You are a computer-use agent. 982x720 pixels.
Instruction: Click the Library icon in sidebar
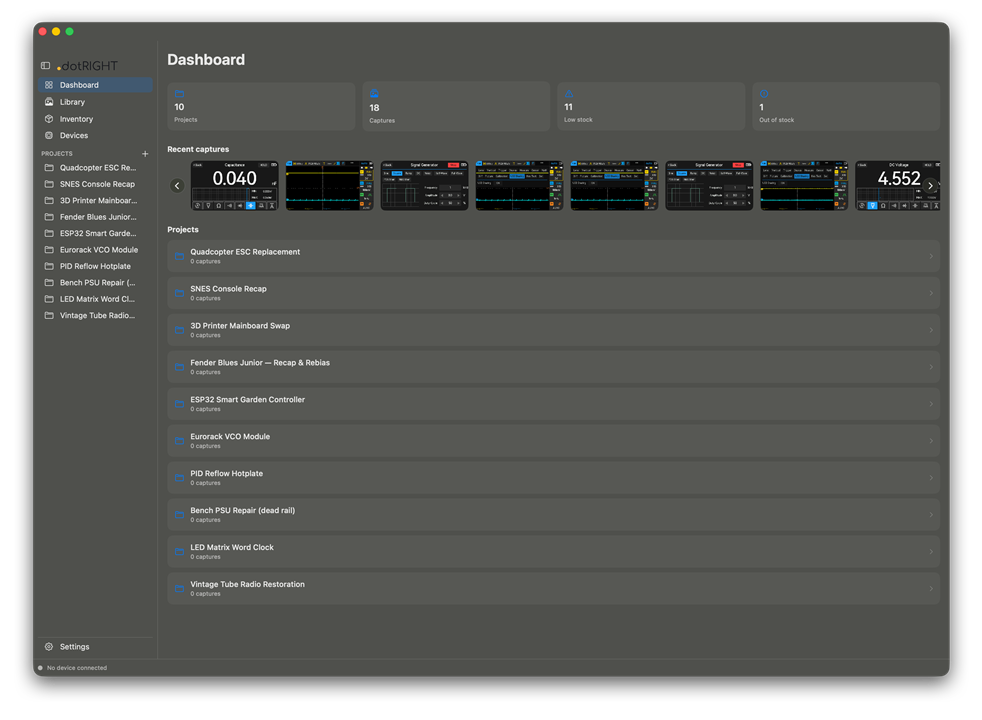pyautogui.click(x=49, y=102)
